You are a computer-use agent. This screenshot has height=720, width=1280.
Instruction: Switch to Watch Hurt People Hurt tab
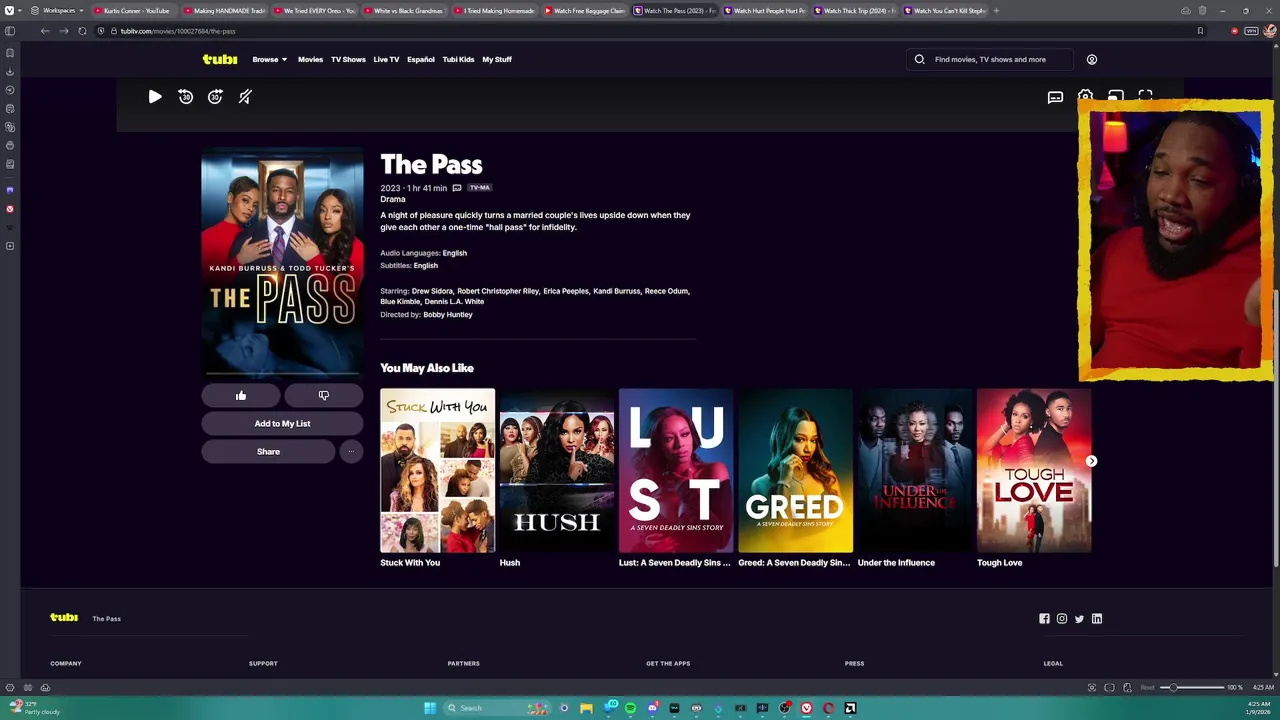click(765, 10)
